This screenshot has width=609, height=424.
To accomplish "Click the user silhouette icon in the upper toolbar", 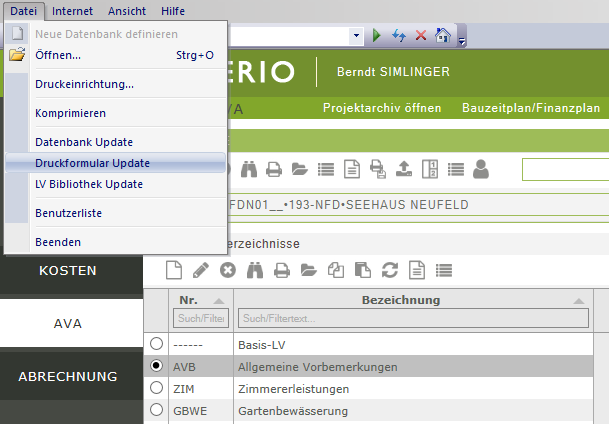I will coord(481,169).
